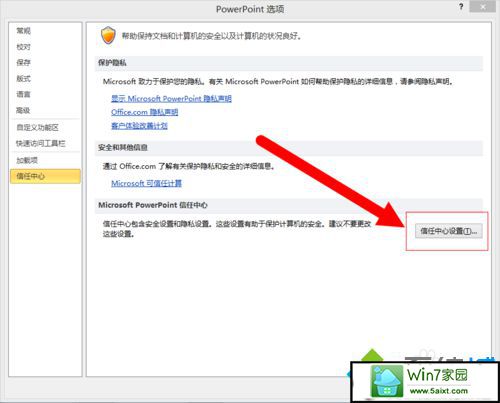Click the 信任中心设置 button
Viewport: 500px width, 403px height.
(449, 231)
